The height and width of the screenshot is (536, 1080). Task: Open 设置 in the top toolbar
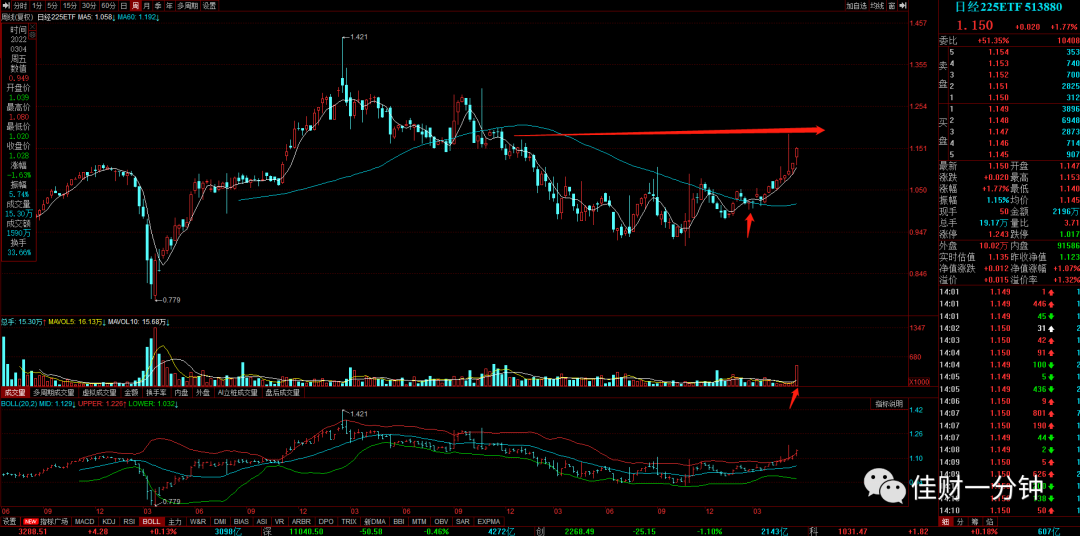click(209, 6)
